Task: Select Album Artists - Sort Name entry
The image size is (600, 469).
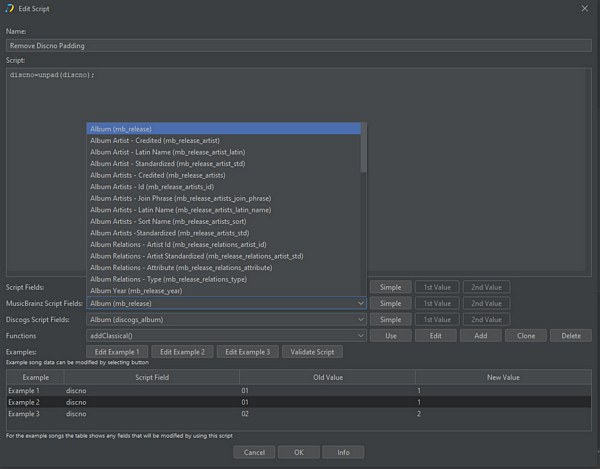Action: 169,221
